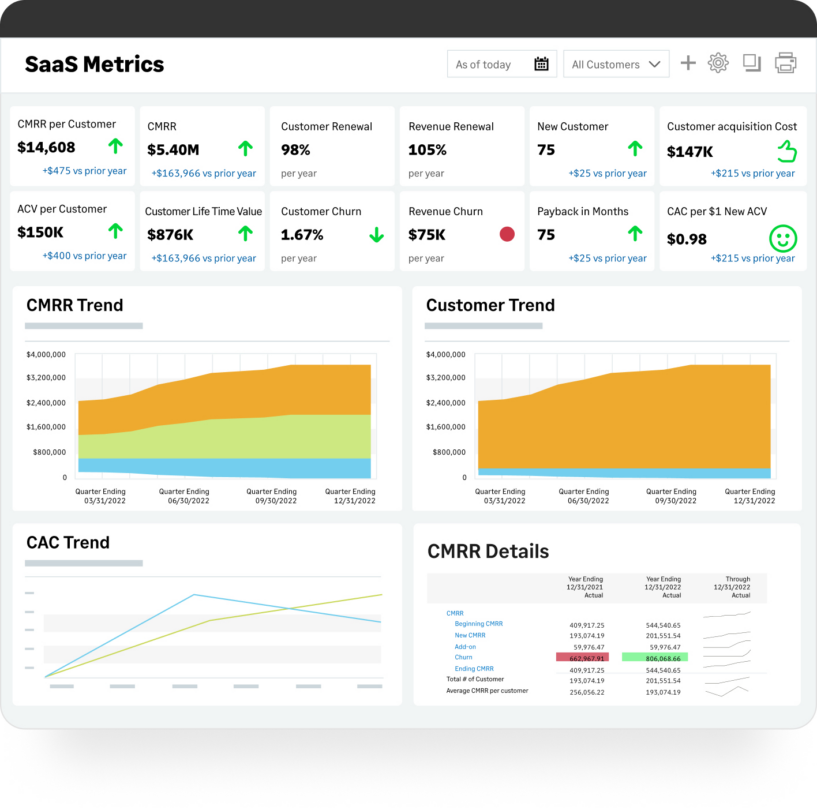Open settings with the gear icon

(x=718, y=64)
